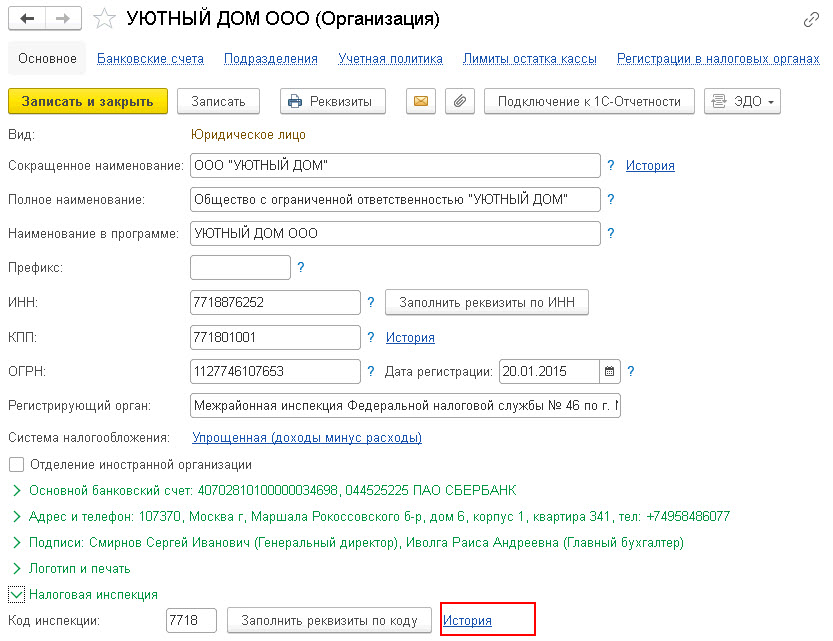
Task: Open Регистрации в налоговых органах tab
Action: [718, 58]
